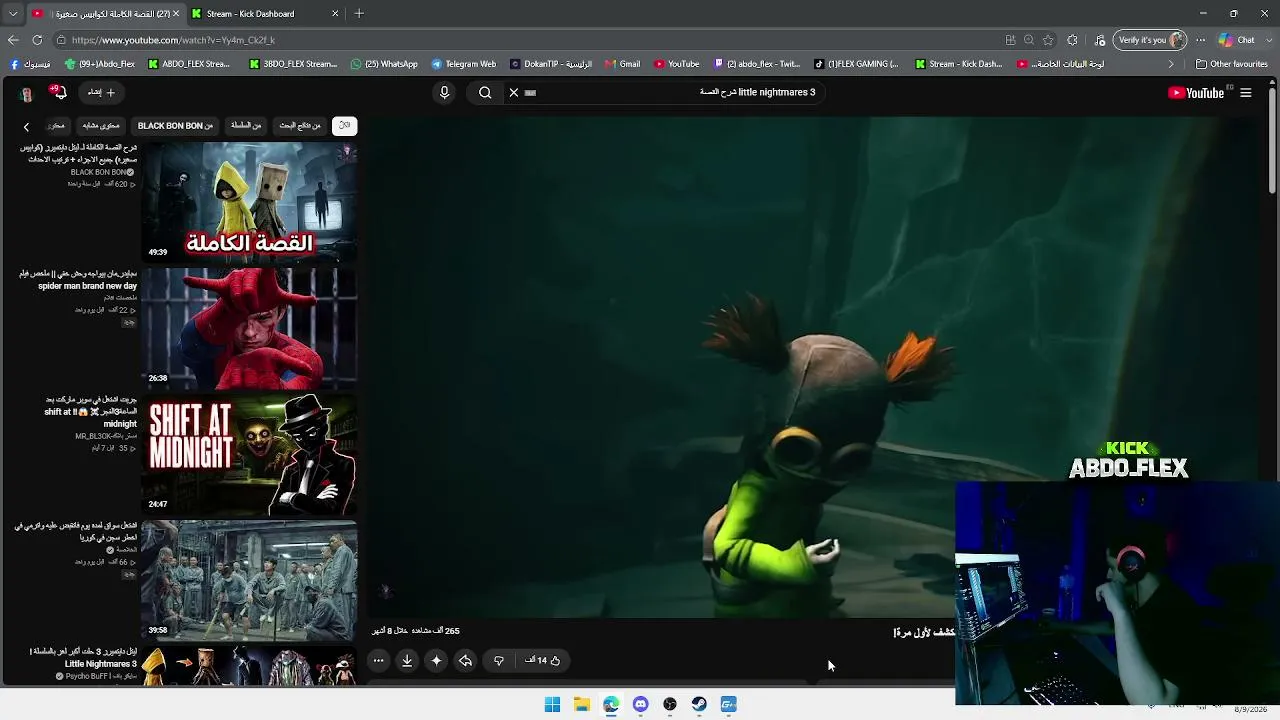This screenshot has height=720, width=1280.
Task: Open Steam from the taskbar
Action: click(699, 704)
